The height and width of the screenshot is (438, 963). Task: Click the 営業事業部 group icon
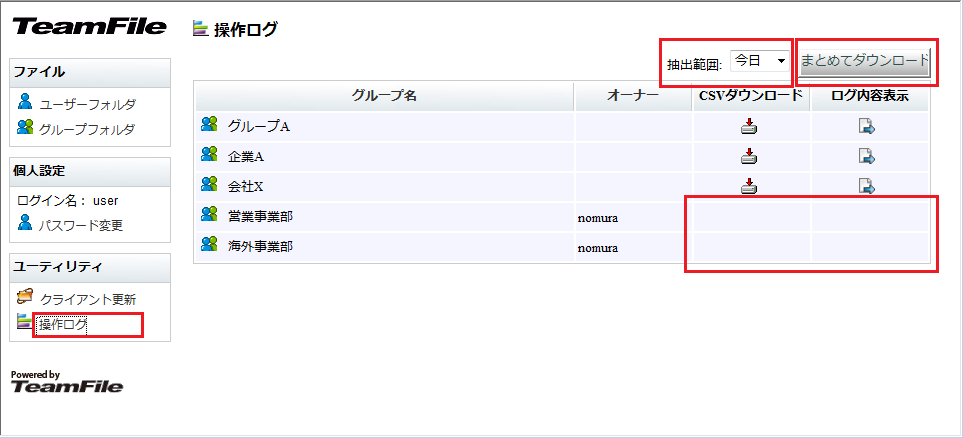(209, 214)
